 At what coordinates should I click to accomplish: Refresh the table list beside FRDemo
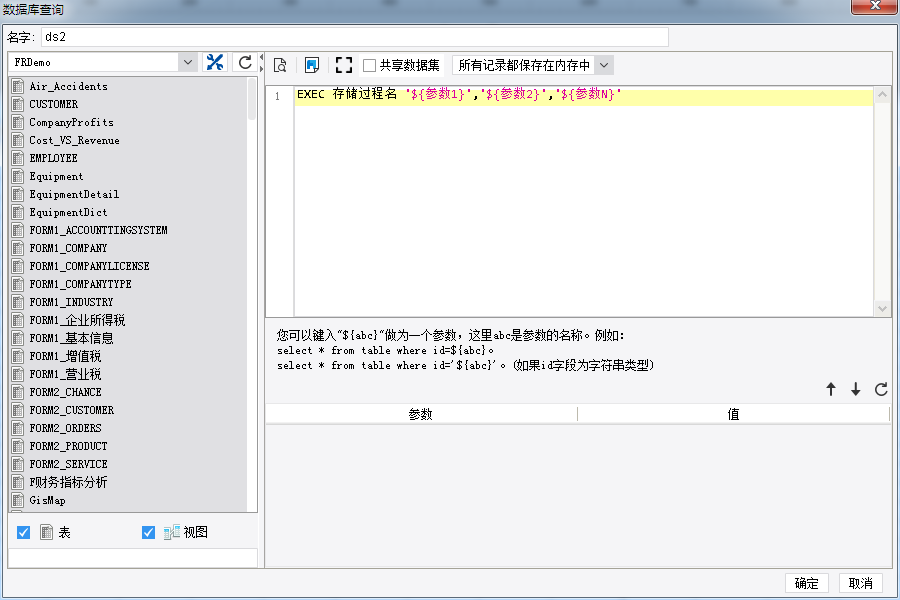(x=245, y=62)
